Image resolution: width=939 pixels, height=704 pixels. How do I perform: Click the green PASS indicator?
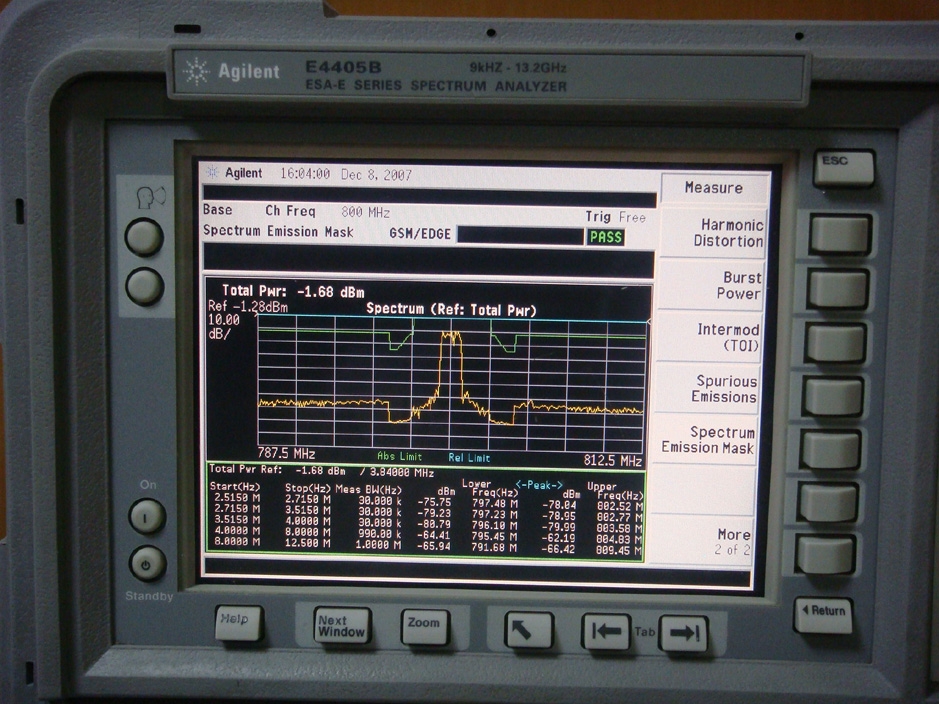[605, 237]
